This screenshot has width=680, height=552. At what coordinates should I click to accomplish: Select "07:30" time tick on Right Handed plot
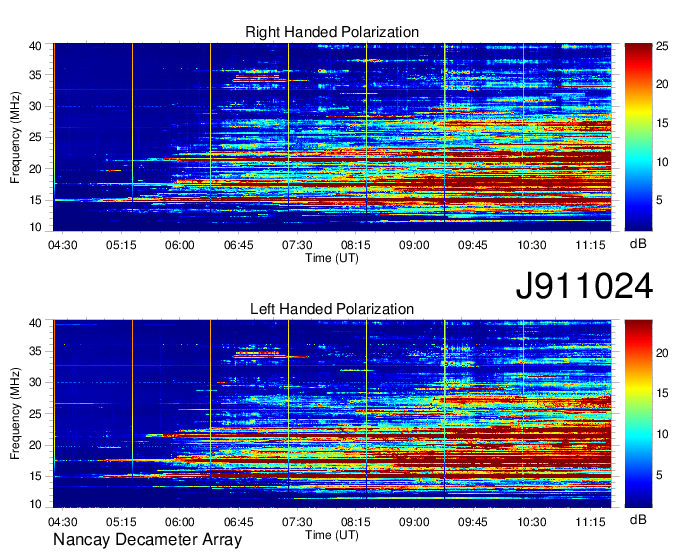click(x=297, y=245)
